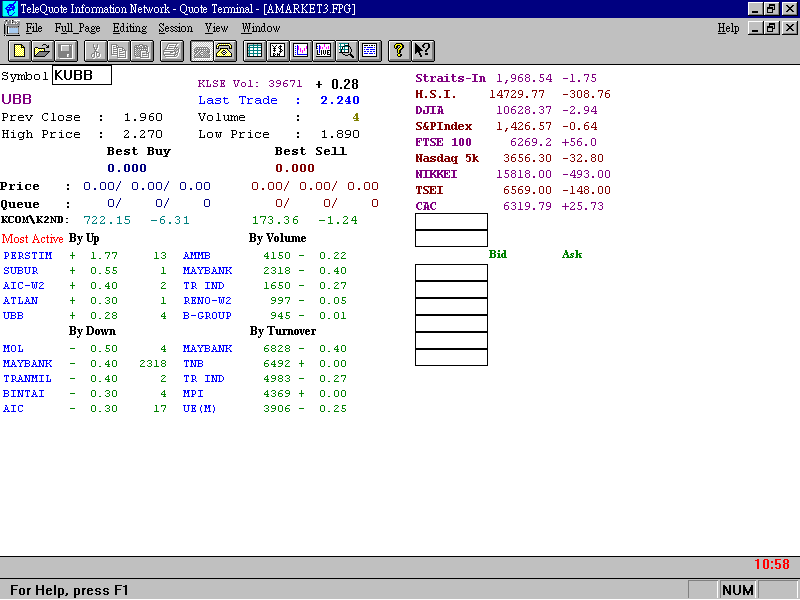The height and width of the screenshot is (600, 800).
Task: Click the DJIA index label
Action: point(430,110)
